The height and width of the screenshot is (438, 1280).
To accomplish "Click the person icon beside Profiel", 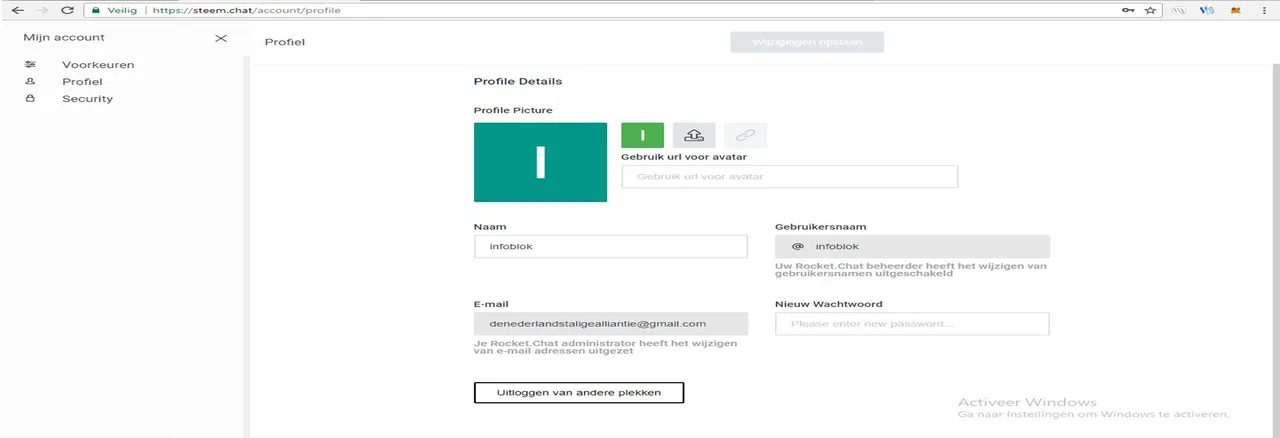I will (30, 81).
